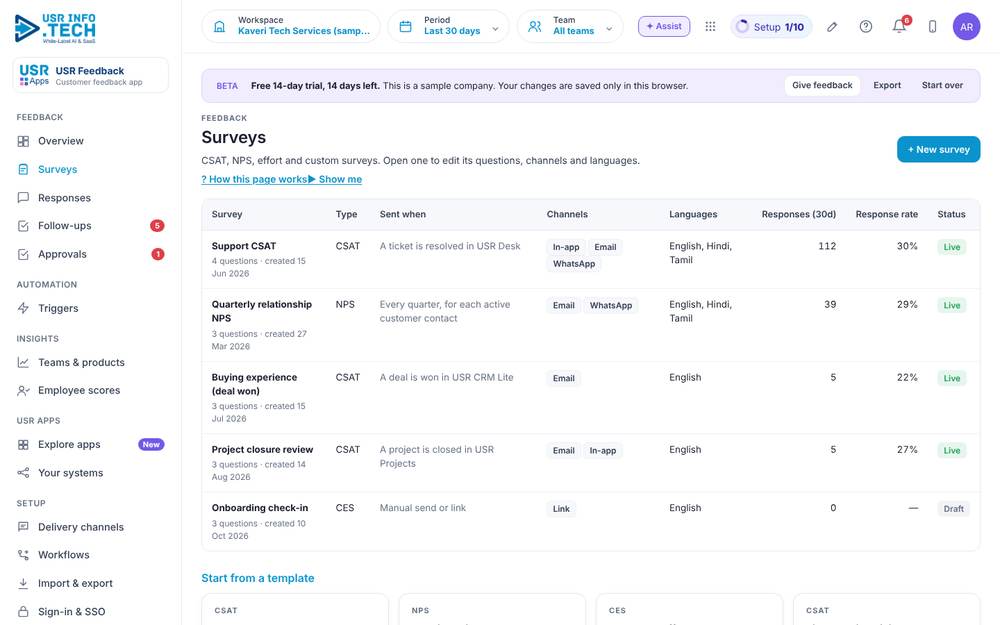Click the pencil edit icon in header
The height and width of the screenshot is (625, 1000).
pos(832,27)
